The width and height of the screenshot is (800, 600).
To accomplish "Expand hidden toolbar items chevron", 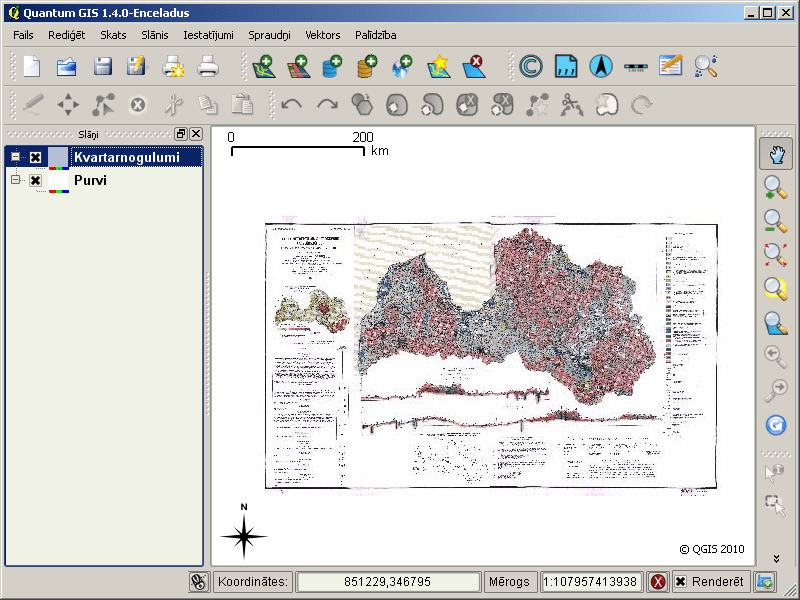I will tap(776, 559).
